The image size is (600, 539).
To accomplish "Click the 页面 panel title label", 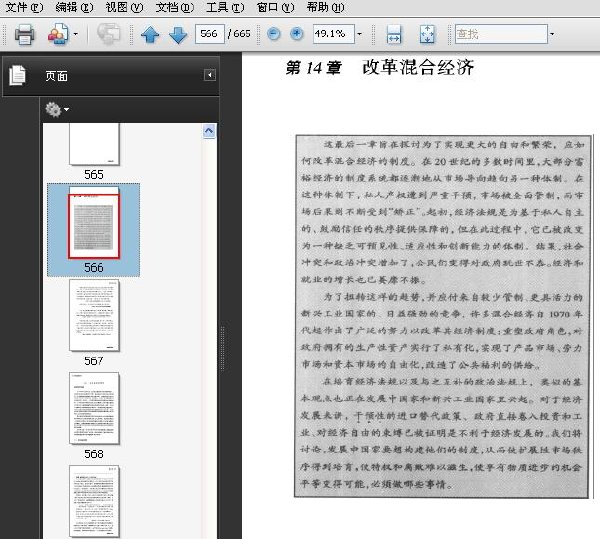I will [x=57, y=76].
